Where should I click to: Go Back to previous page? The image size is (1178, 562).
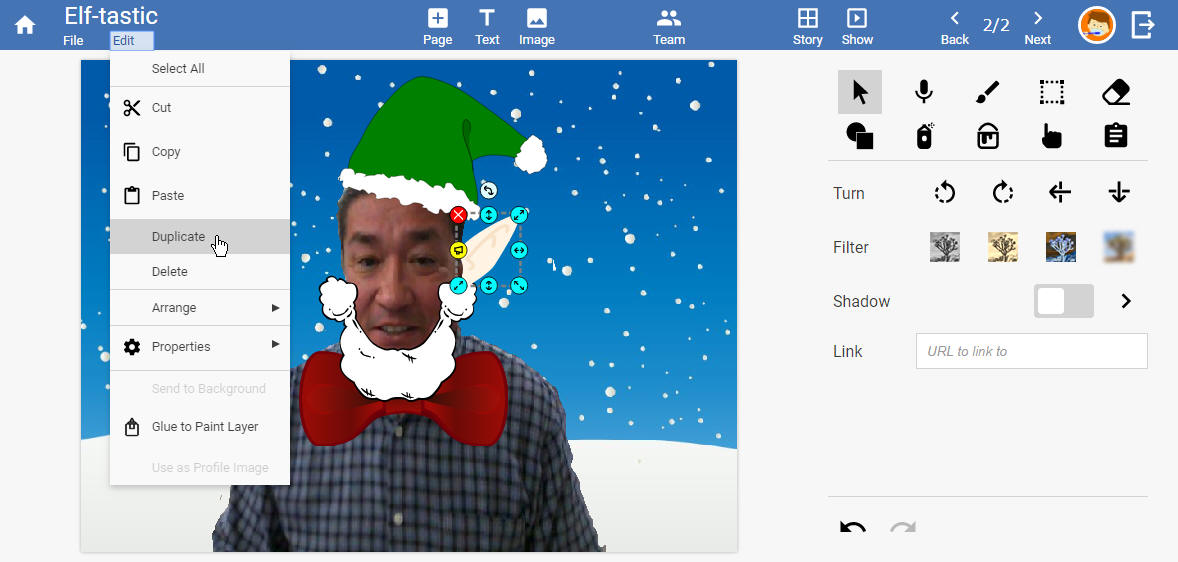(x=955, y=27)
